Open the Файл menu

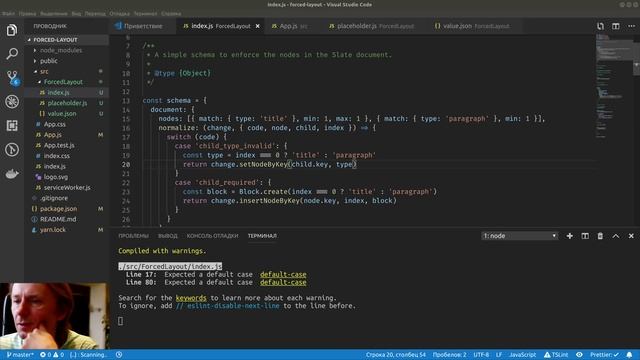[x=8, y=13]
